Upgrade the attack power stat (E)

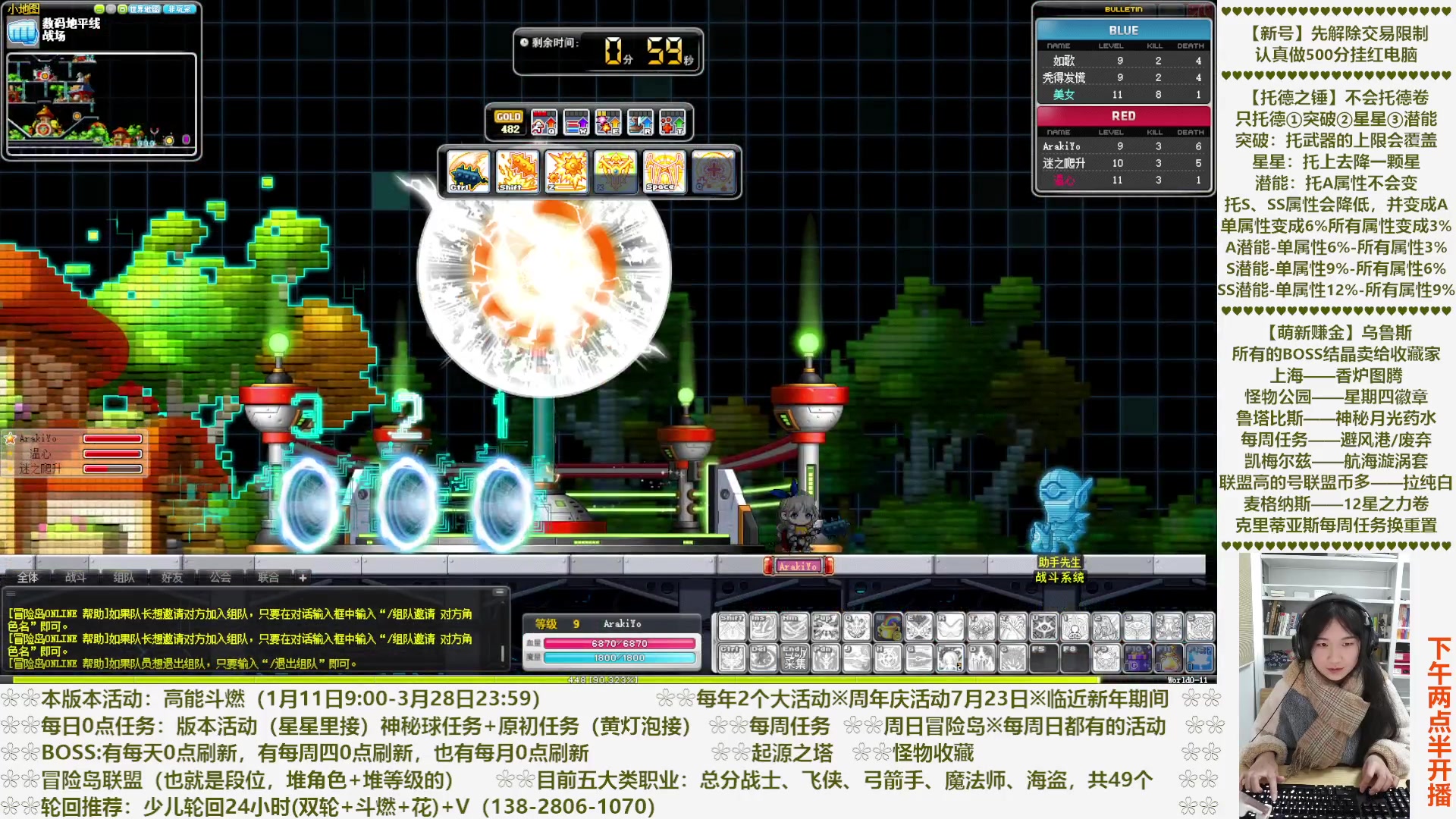click(x=608, y=122)
